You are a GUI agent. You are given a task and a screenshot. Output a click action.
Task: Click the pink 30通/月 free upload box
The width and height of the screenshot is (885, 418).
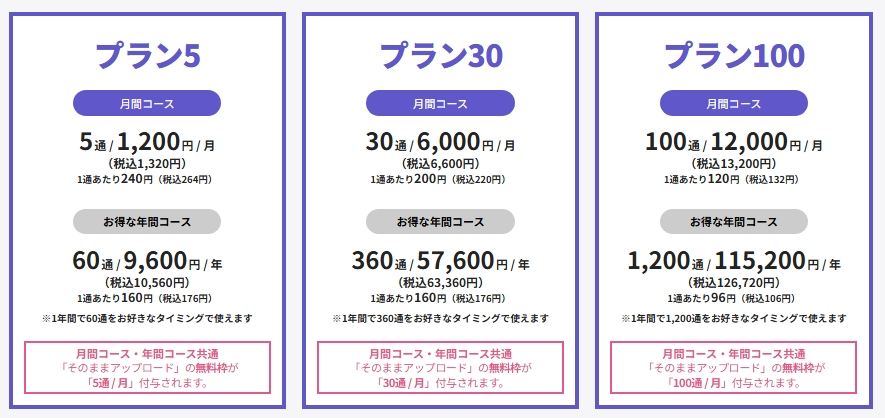(x=440, y=367)
